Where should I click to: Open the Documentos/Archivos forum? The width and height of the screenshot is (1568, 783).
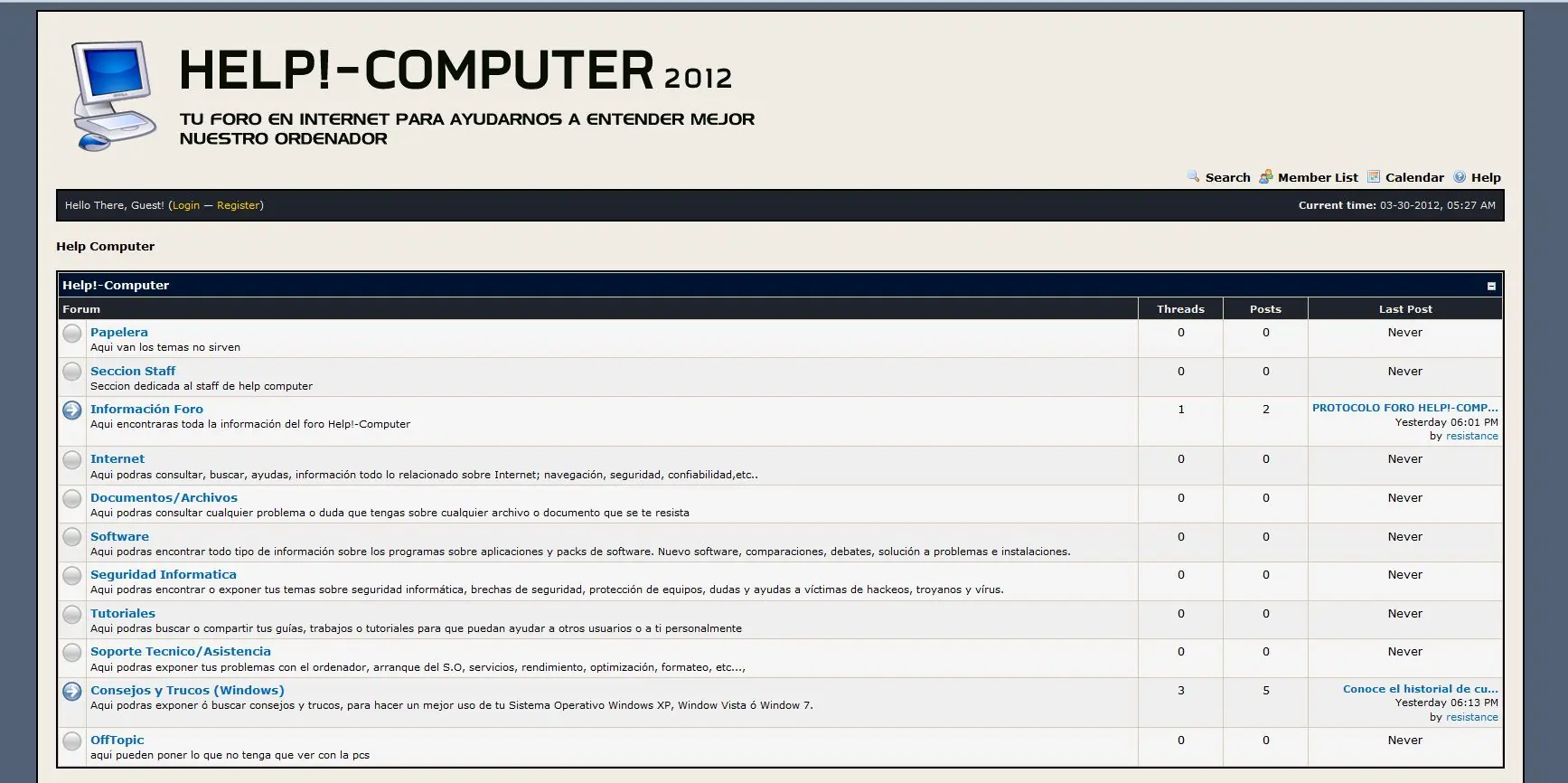click(164, 497)
